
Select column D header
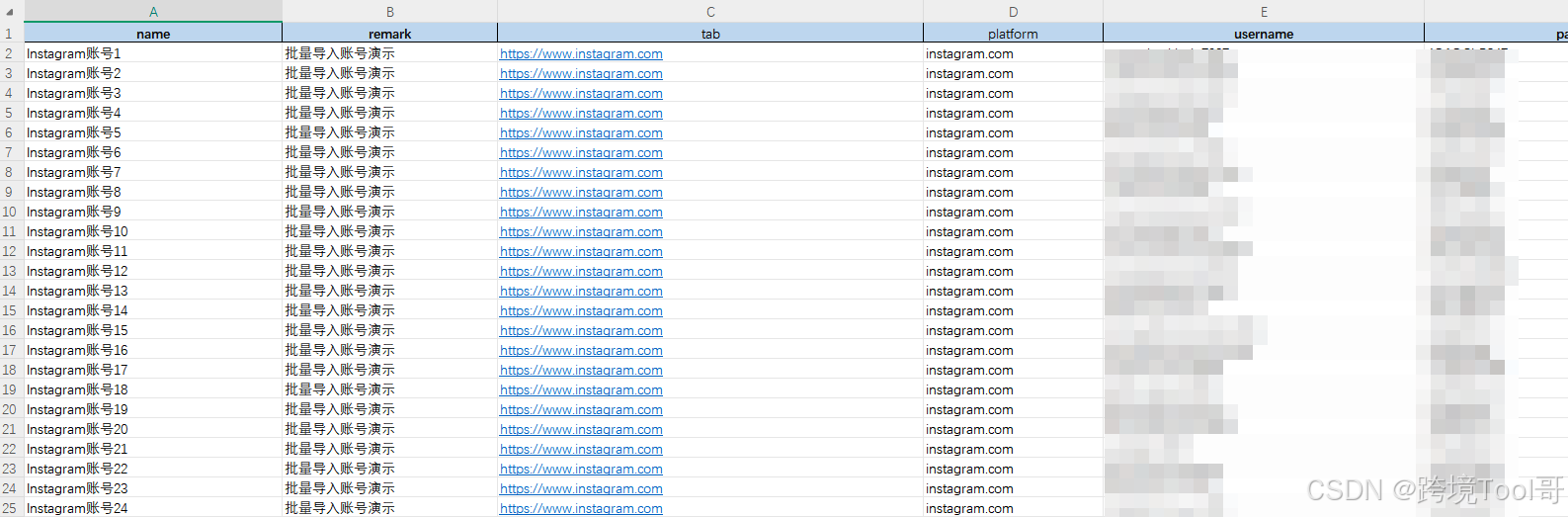tap(1013, 11)
